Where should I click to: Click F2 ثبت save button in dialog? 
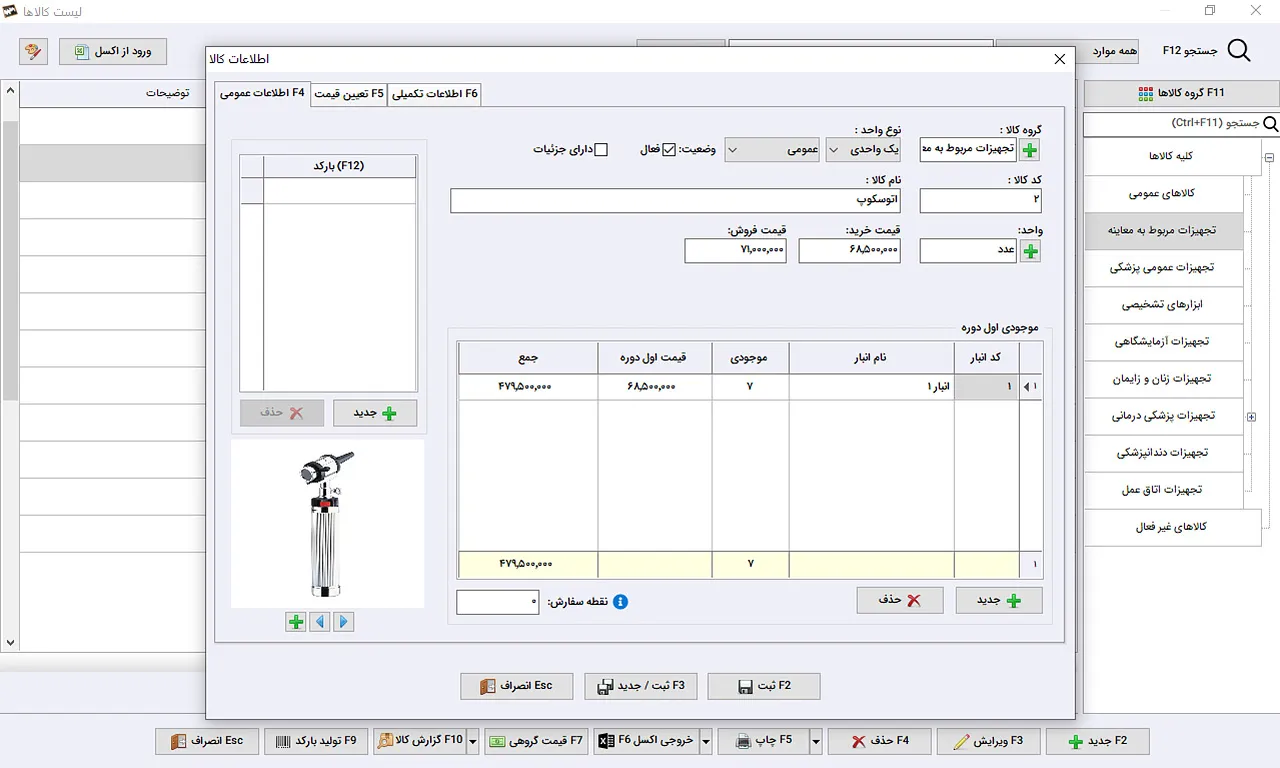click(763, 686)
